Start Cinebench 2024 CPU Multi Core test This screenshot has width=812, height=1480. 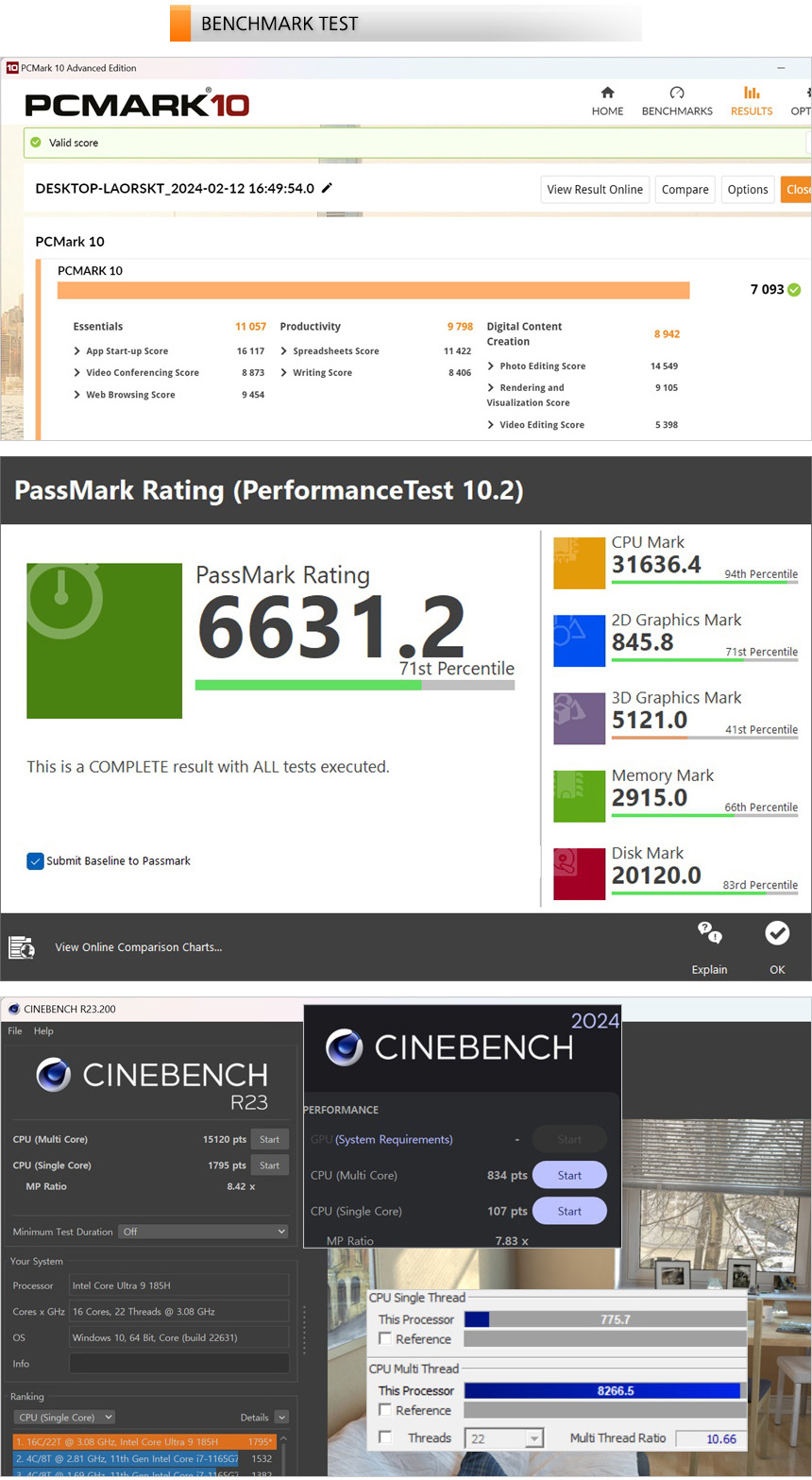[569, 1175]
